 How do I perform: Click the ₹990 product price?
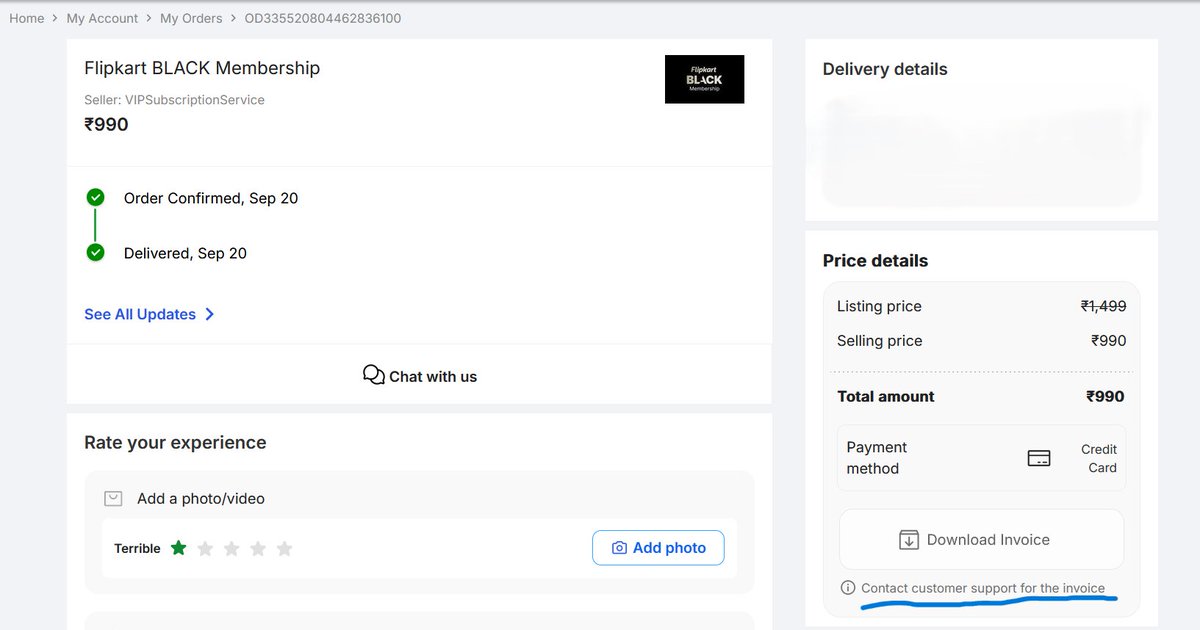pos(106,125)
